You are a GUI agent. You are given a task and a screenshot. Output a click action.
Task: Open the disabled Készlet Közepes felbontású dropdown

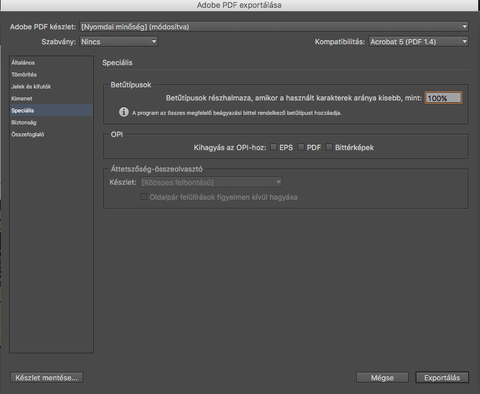(211, 182)
